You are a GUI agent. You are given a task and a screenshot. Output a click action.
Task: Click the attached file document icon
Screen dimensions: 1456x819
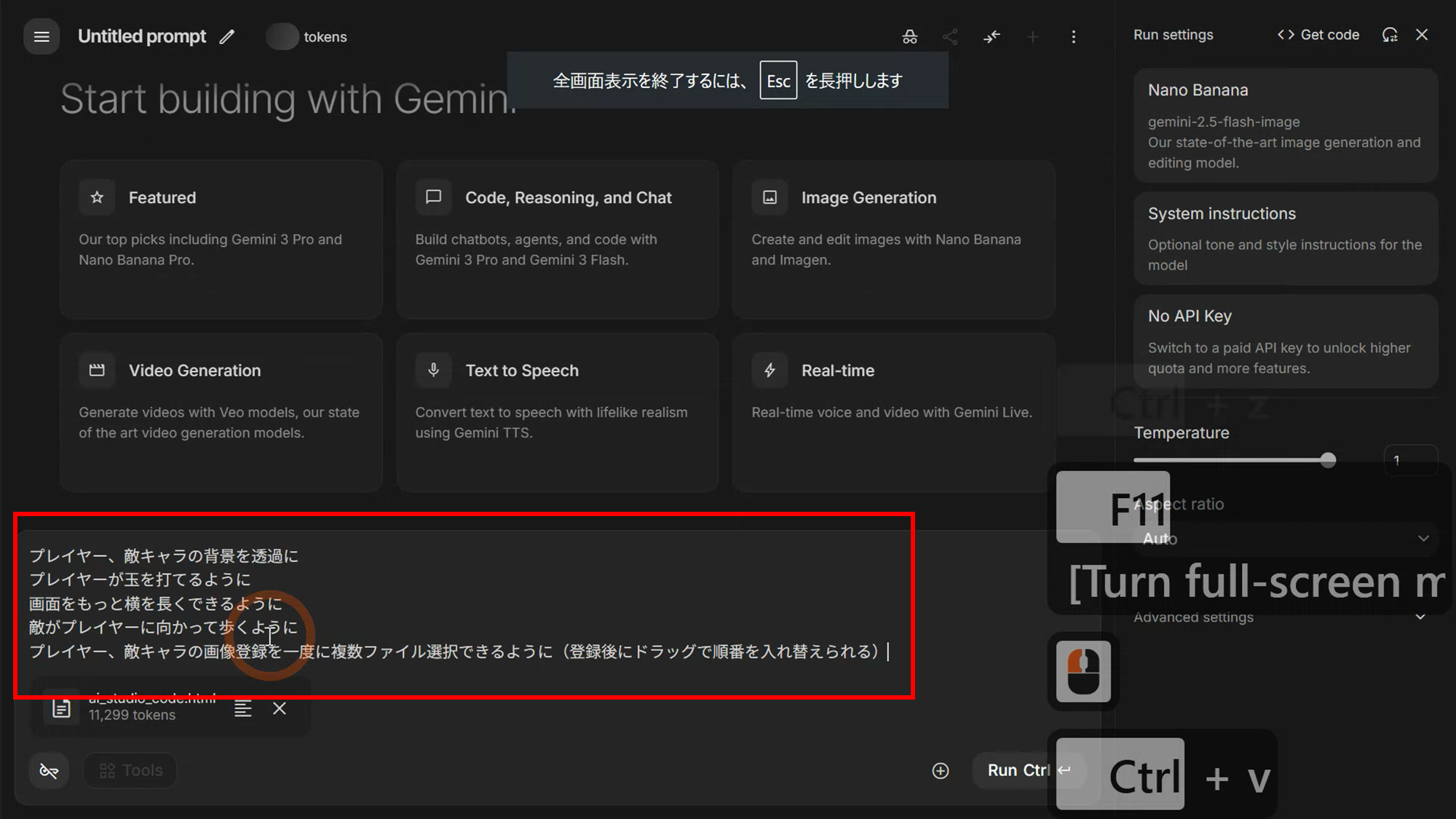coord(61,708)
